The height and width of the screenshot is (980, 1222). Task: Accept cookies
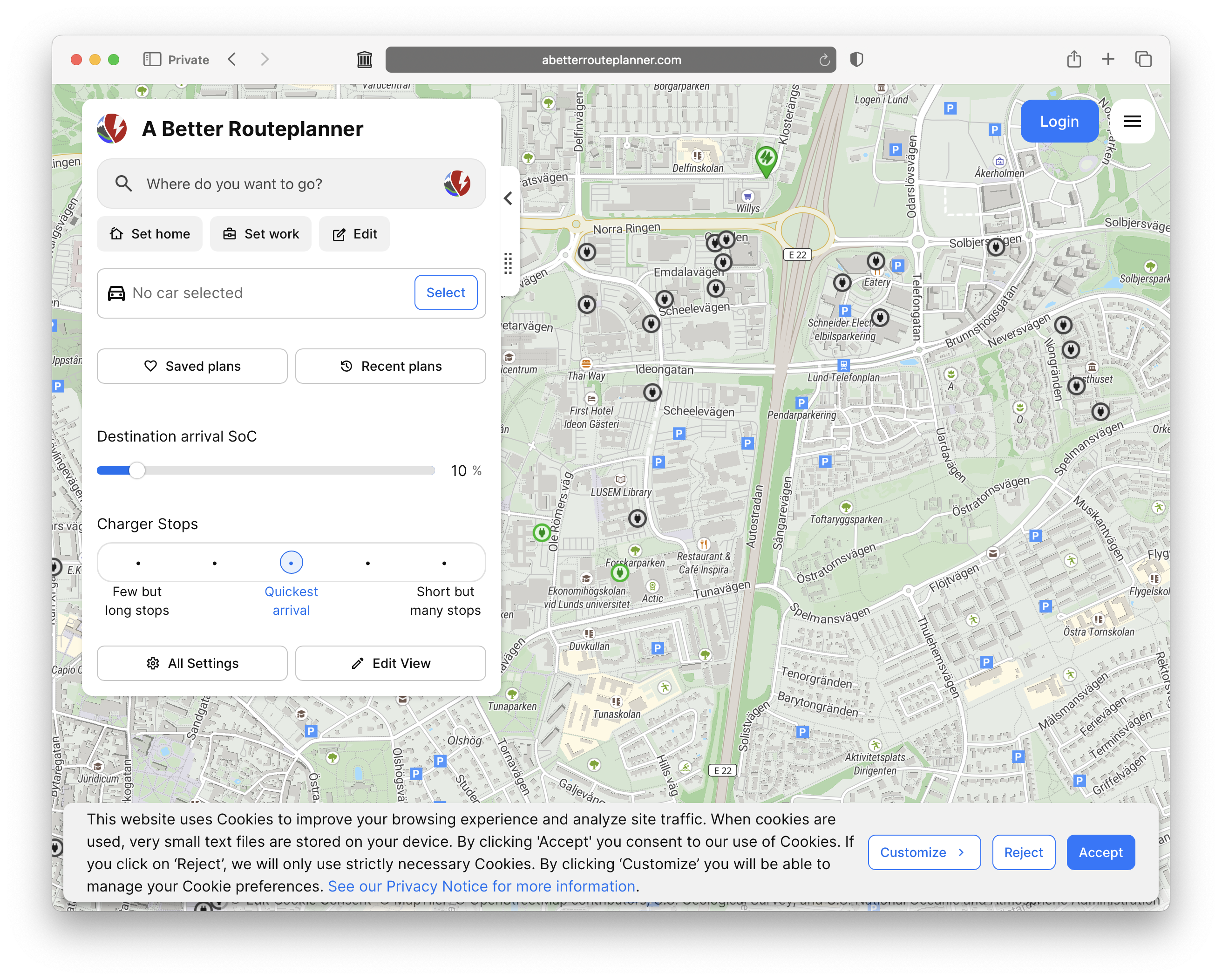(1100, 852)
